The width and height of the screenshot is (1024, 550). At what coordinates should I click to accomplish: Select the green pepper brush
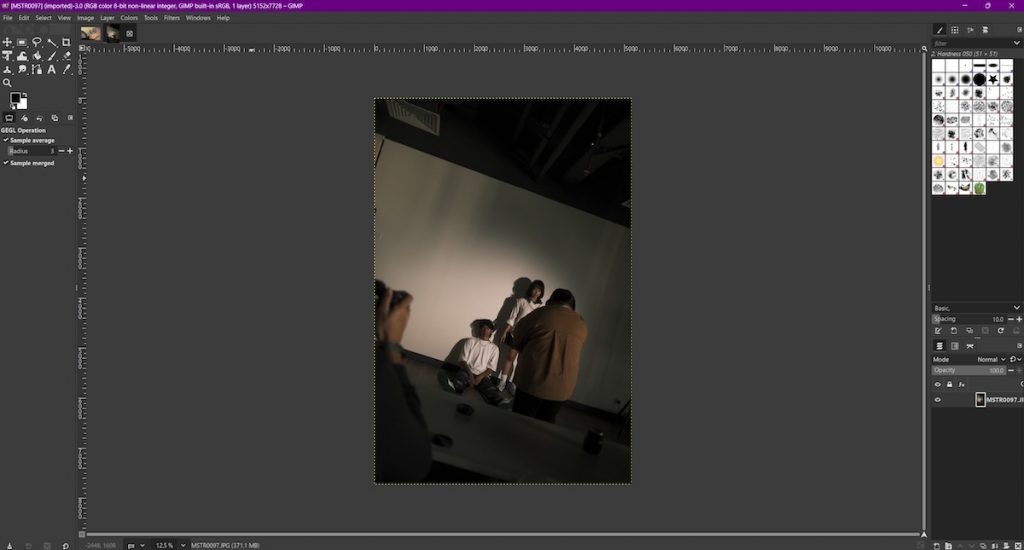(x=979, y=188)
